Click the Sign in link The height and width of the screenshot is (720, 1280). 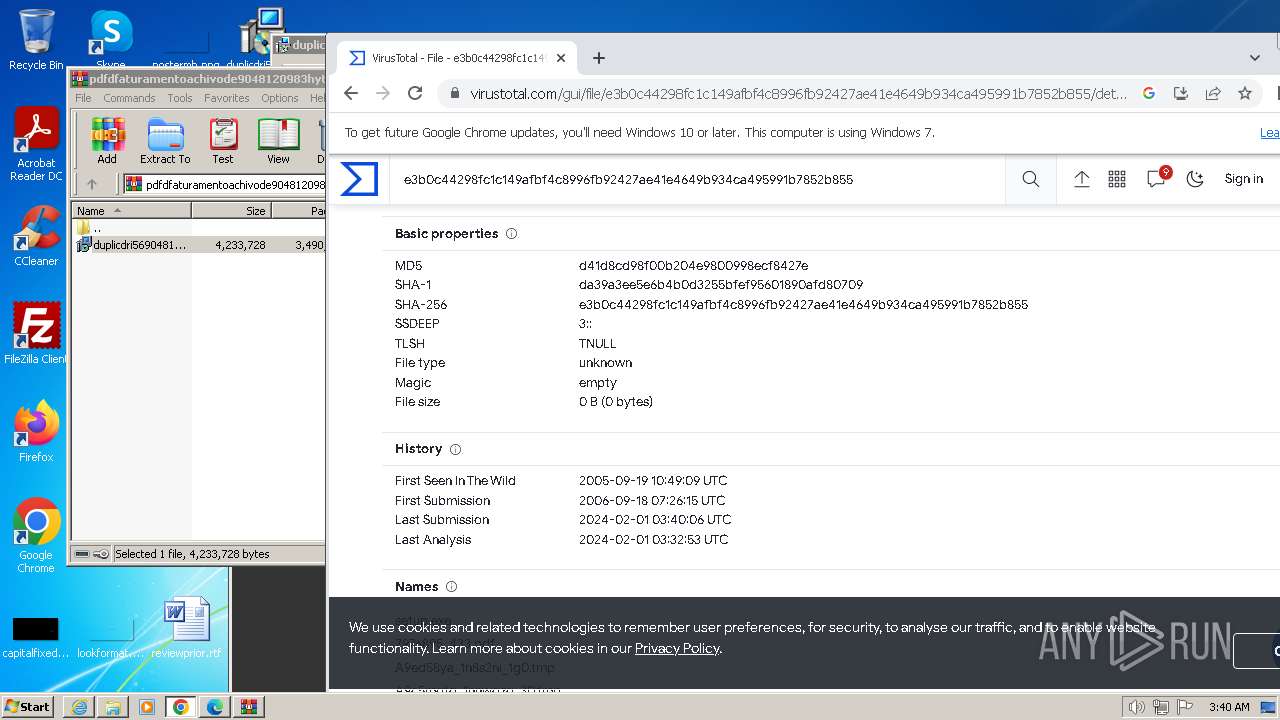[x=1244, y=179]
